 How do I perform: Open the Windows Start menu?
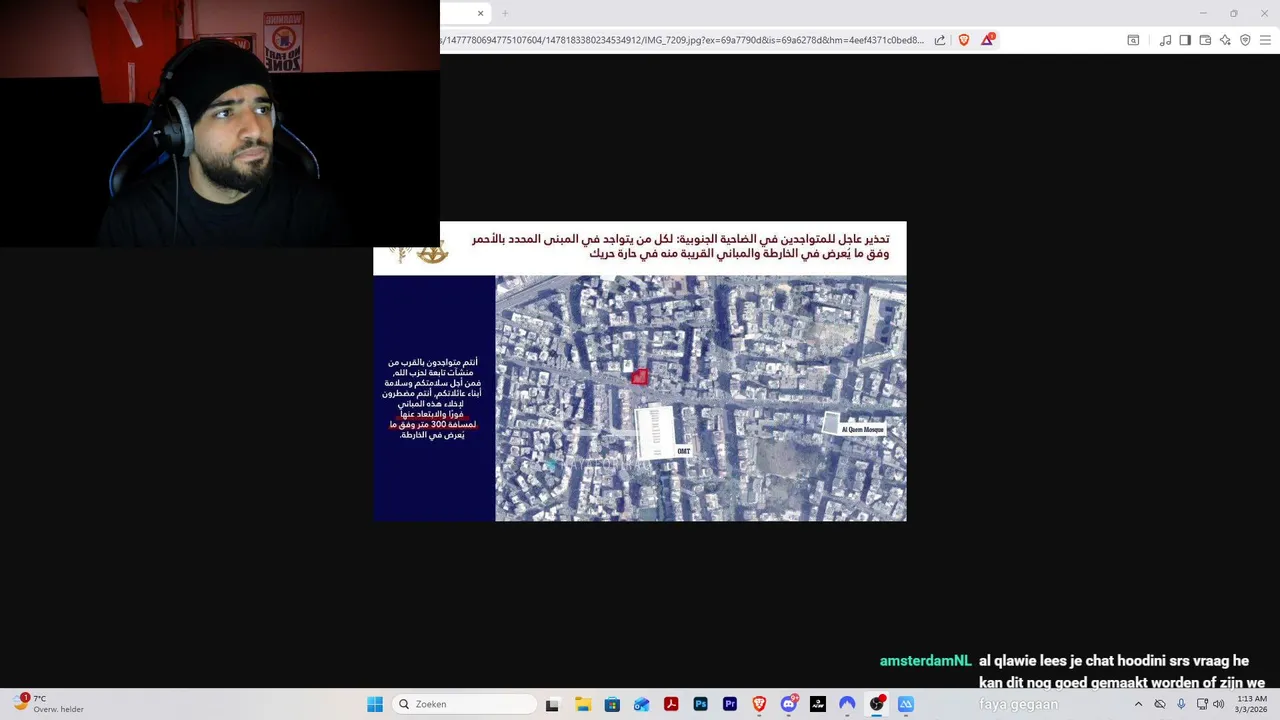pos(375,704)
